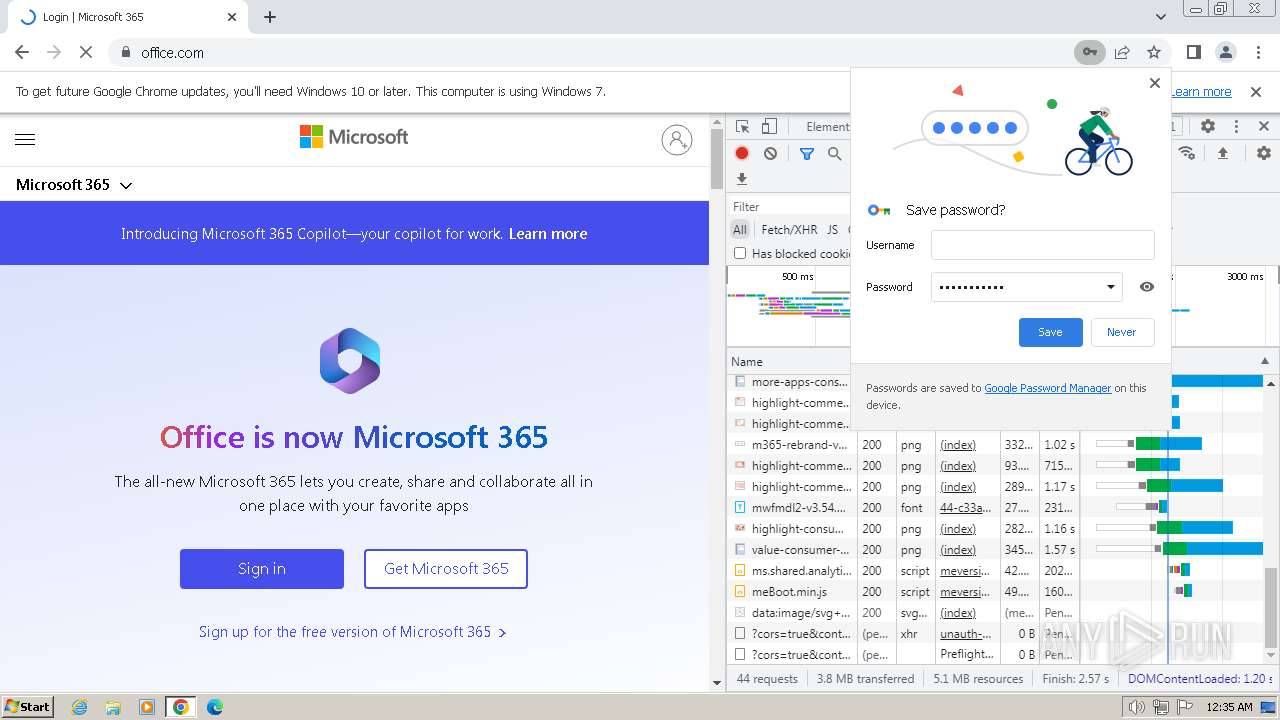Click the tab search down arrow

(1160, 17)
